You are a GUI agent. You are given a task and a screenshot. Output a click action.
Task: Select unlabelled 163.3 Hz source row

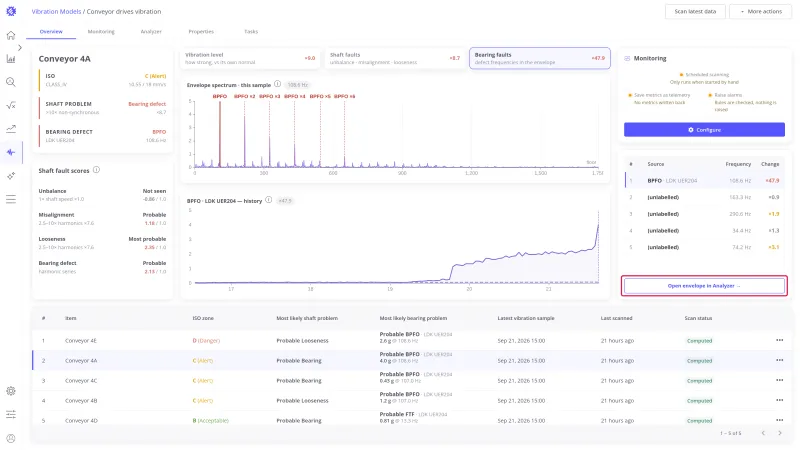pos(704,197)
